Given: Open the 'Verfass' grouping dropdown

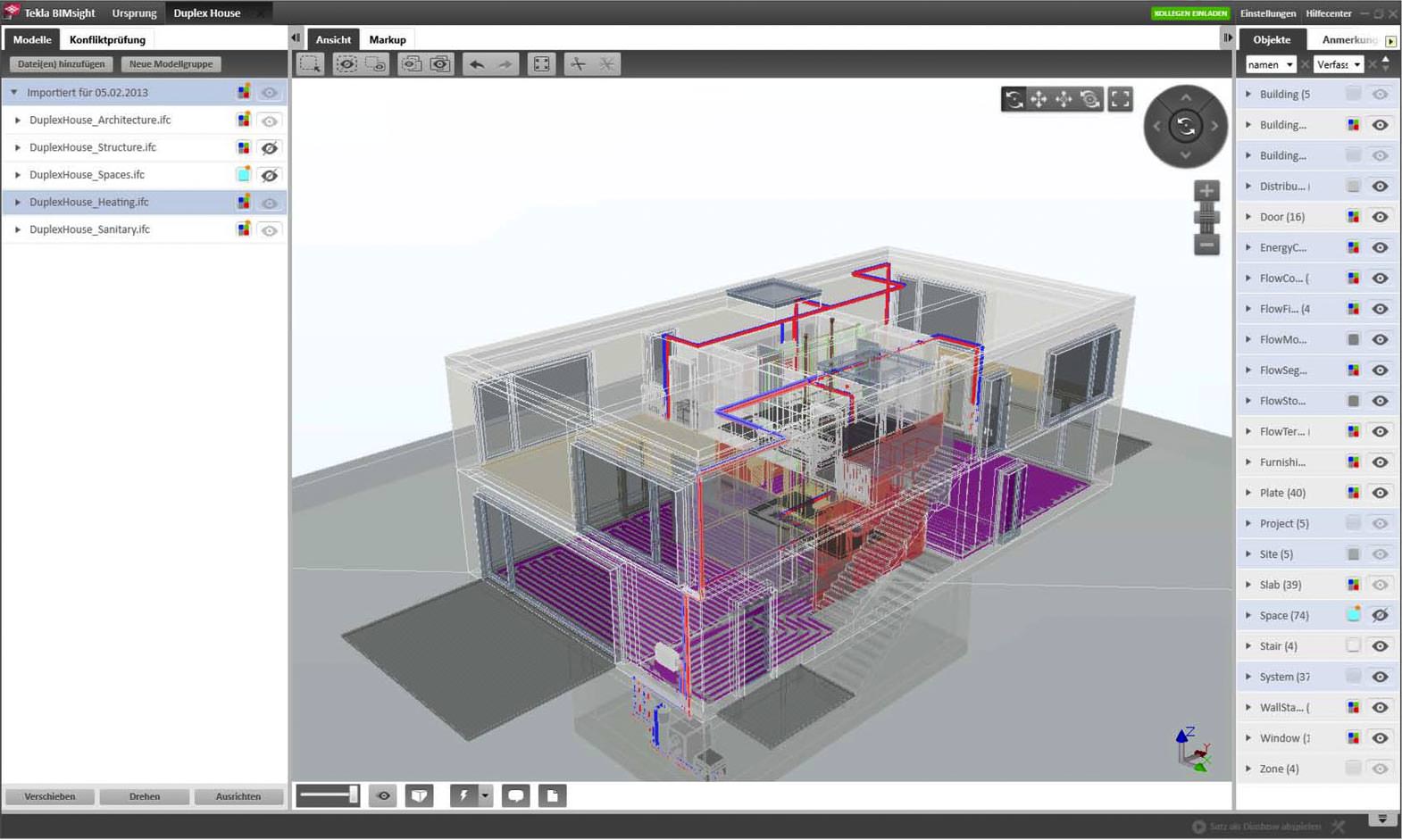Looking at the screenshot, I should coord(1339,64).
